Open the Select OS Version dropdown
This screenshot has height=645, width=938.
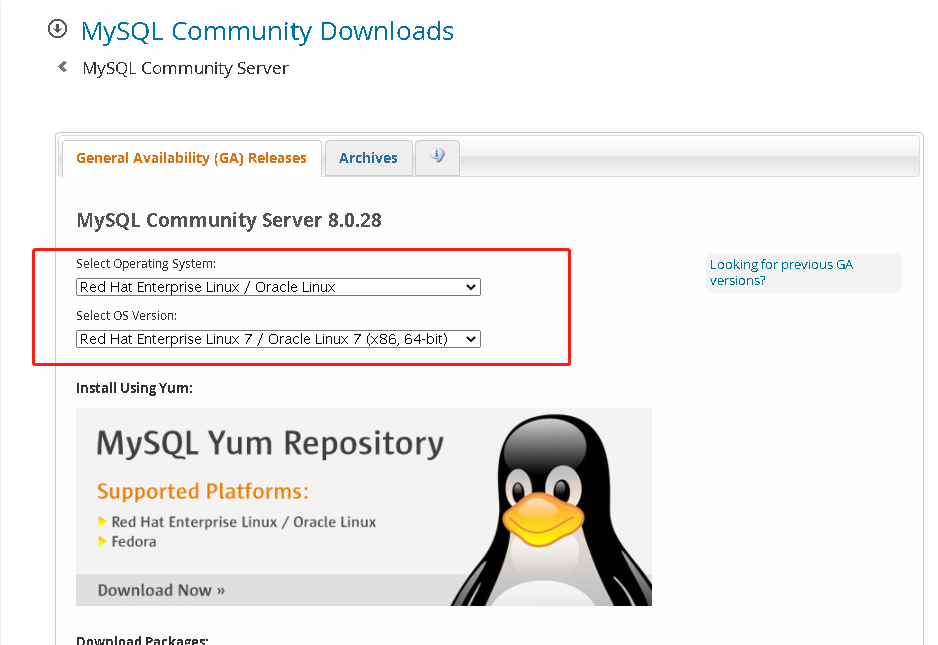click(278, 339)
